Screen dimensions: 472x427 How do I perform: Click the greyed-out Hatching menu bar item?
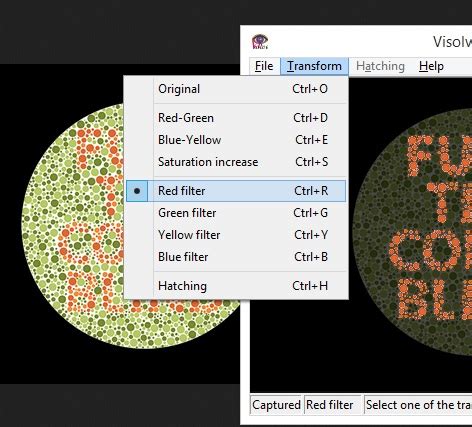click(x=380, y=66)
